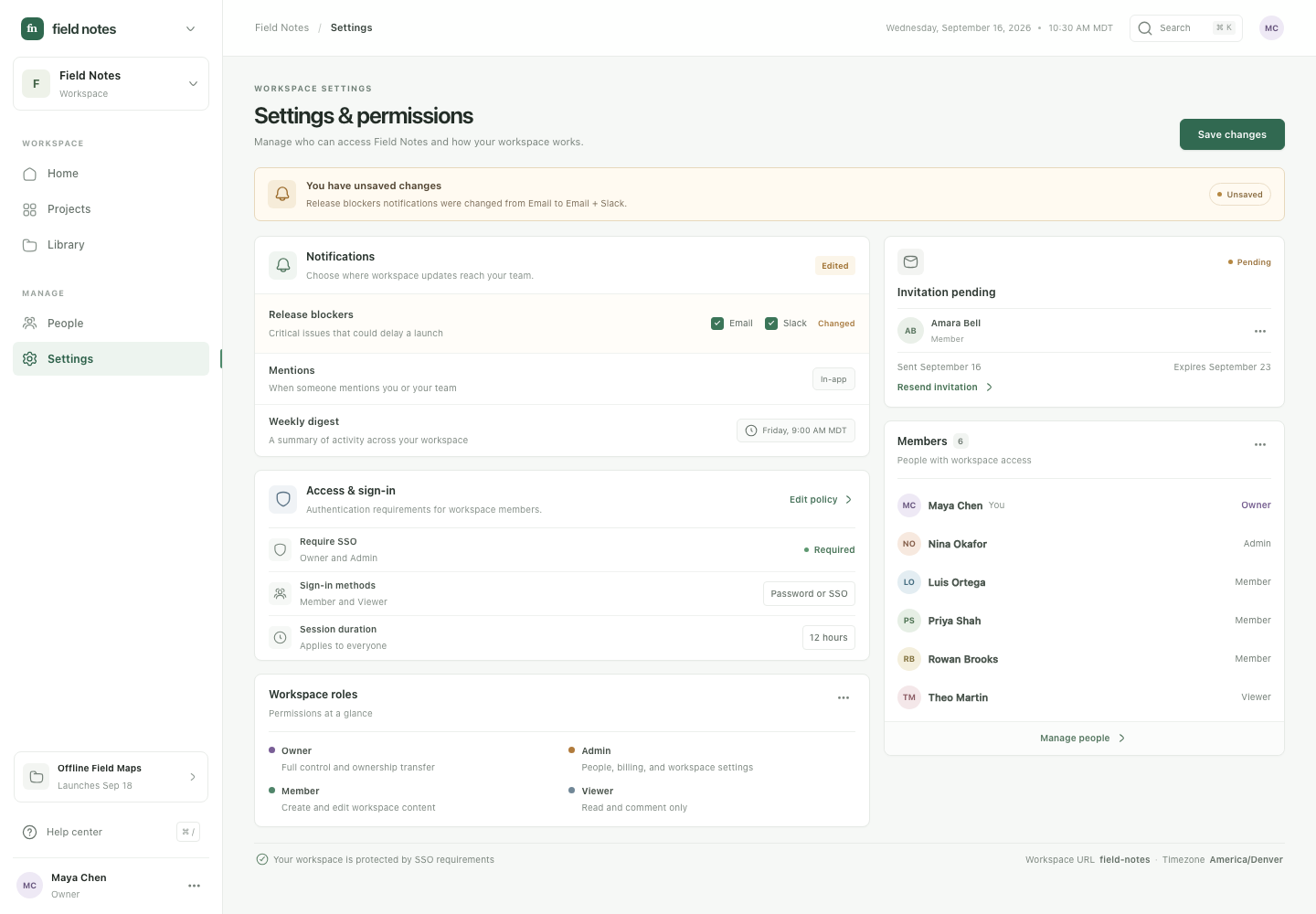Image resolution: width=1316 pixels, height=914 pixels.
Task: Click the bell icon in unsaved changes banner
Action: 282,194
